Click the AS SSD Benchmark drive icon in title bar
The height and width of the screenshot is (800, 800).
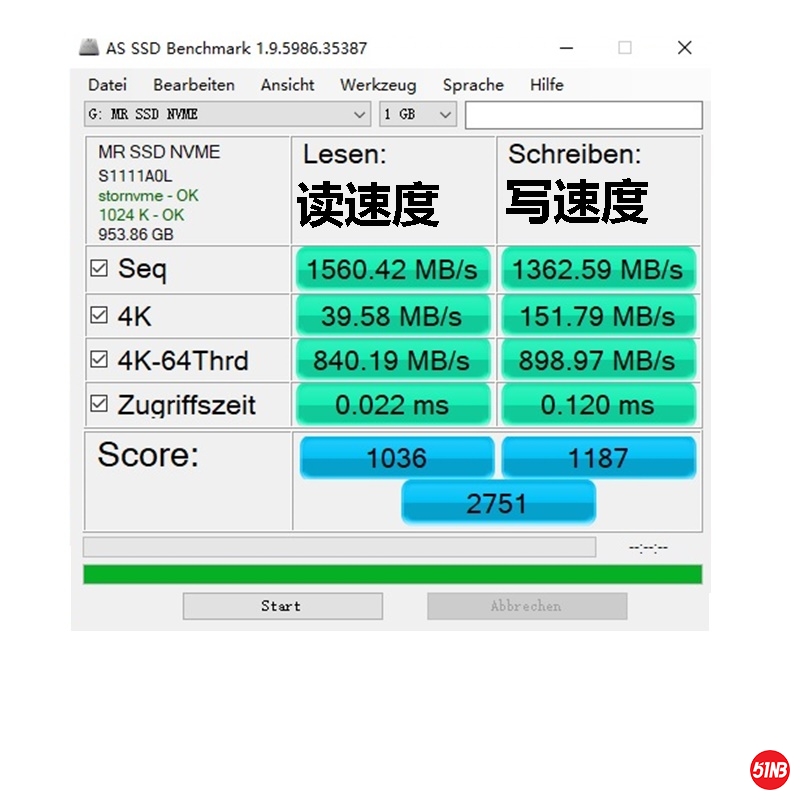(89, 47)
